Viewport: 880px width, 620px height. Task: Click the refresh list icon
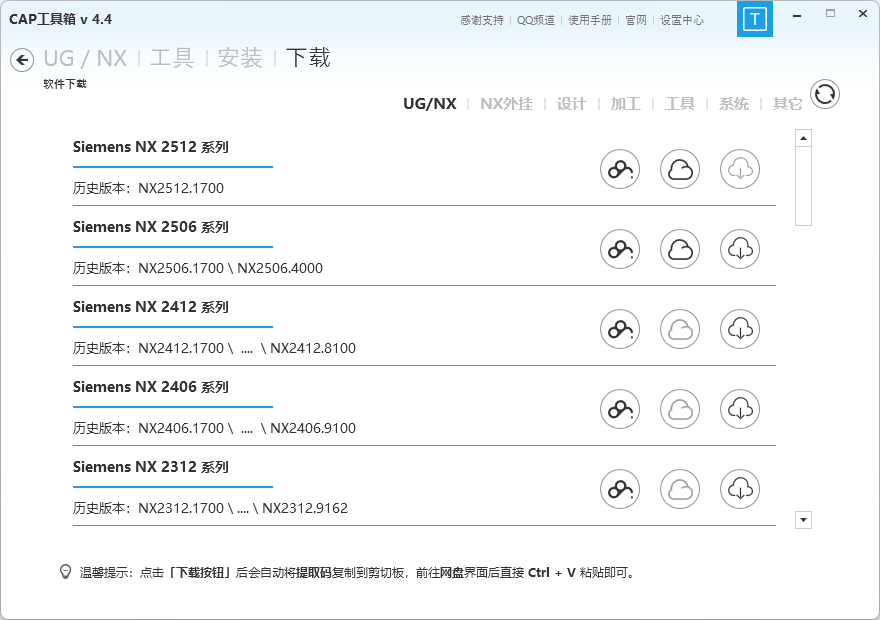coord(824,95)
